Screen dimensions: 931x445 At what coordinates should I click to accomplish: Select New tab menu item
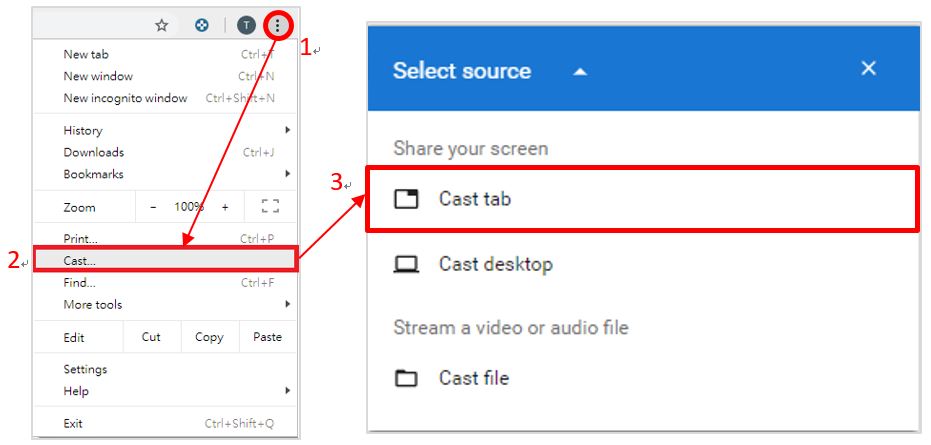point(164,54)
